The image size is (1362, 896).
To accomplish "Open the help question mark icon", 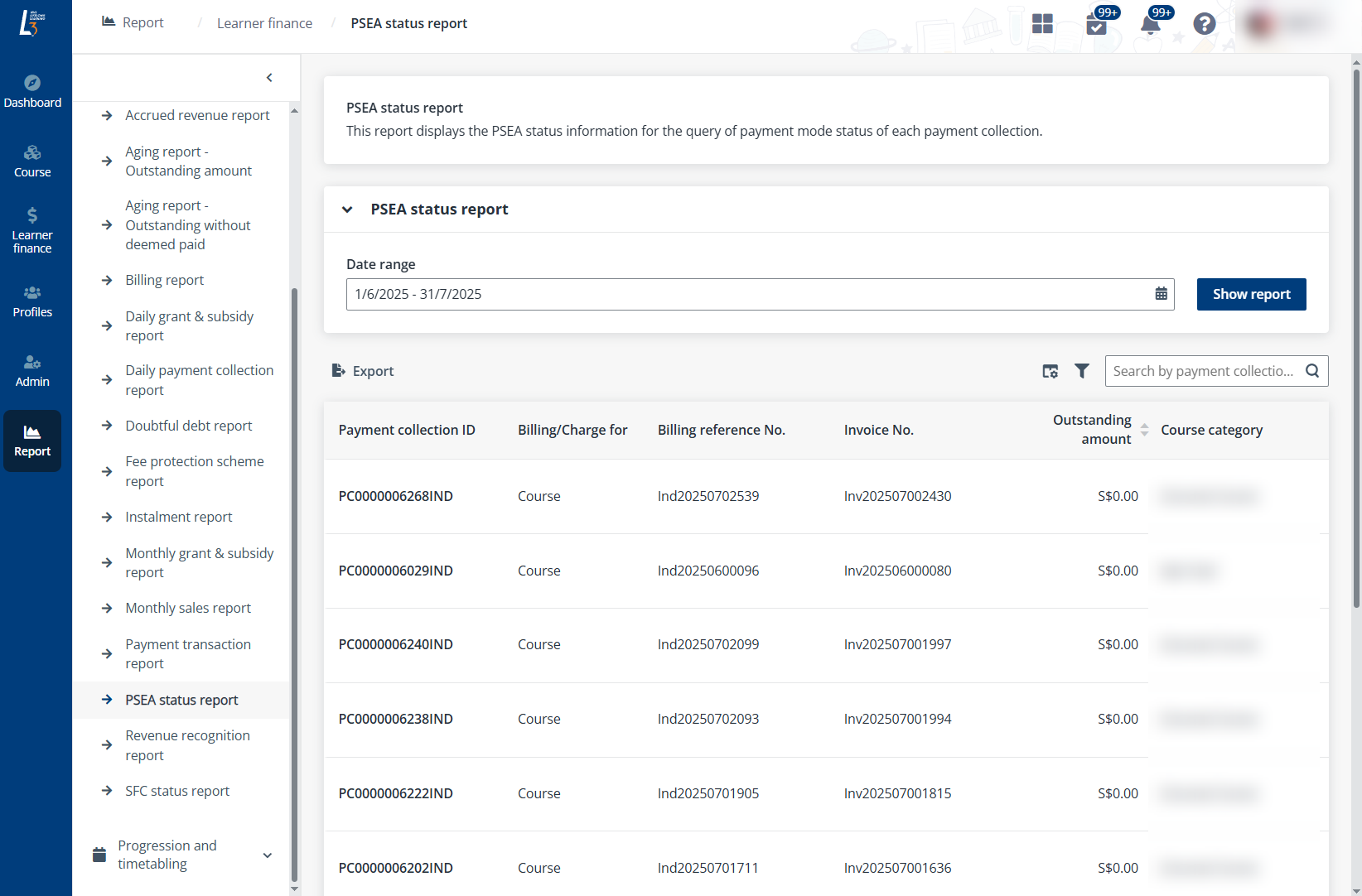I will pyautogui.click(x=1204, y=24).
